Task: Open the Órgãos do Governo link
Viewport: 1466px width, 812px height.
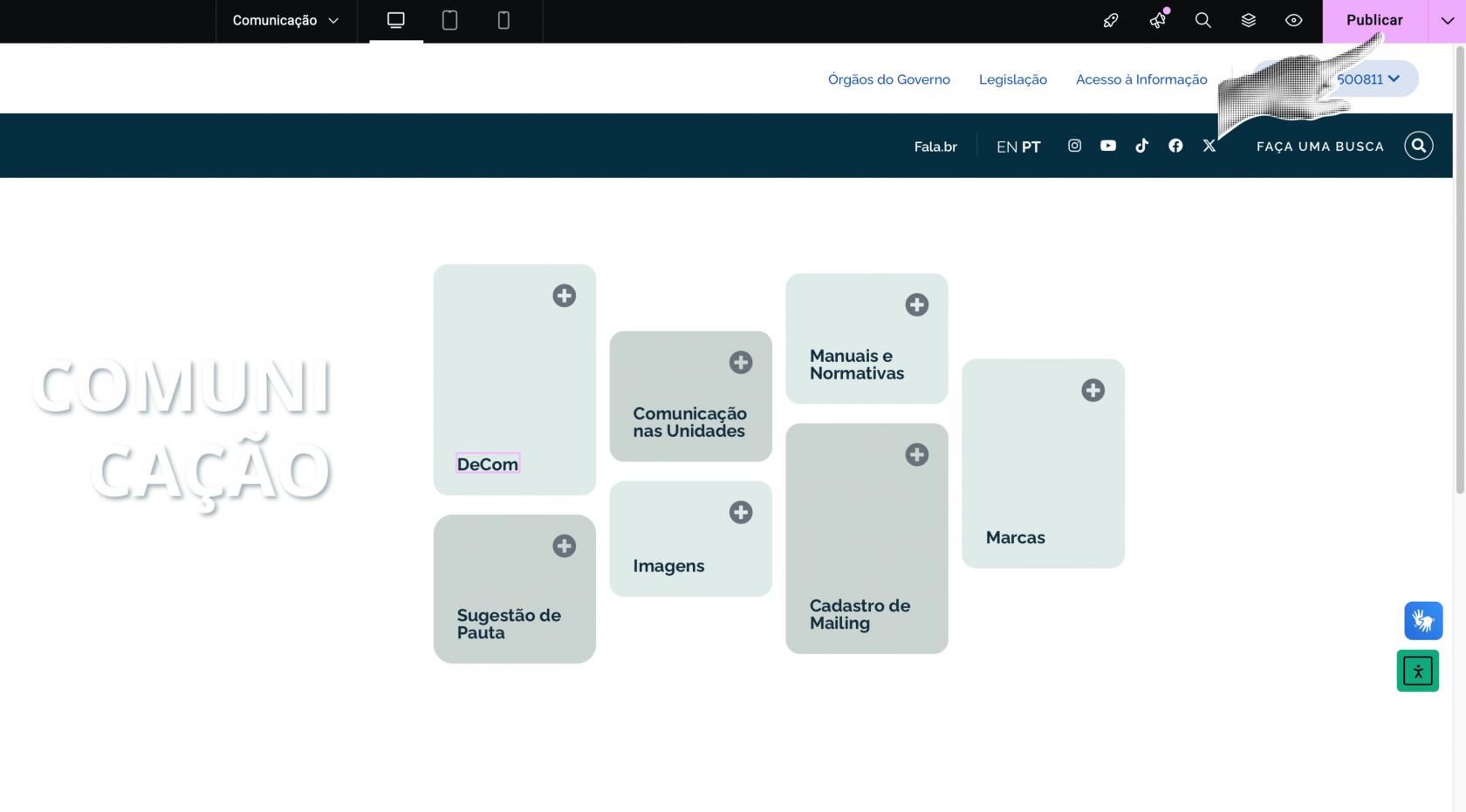Action: pyautogui.click(x=889, y=79)
